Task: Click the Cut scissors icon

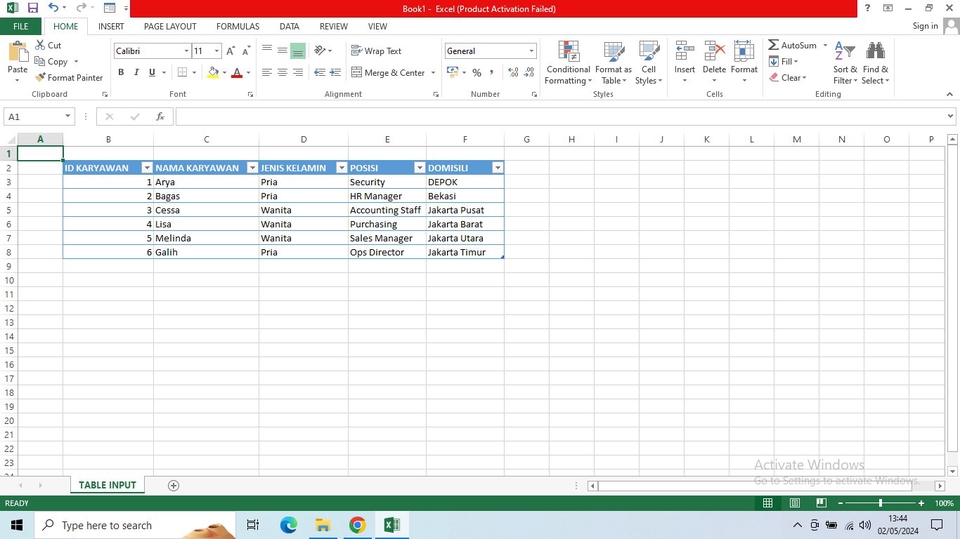Action: tap(40, 45)
